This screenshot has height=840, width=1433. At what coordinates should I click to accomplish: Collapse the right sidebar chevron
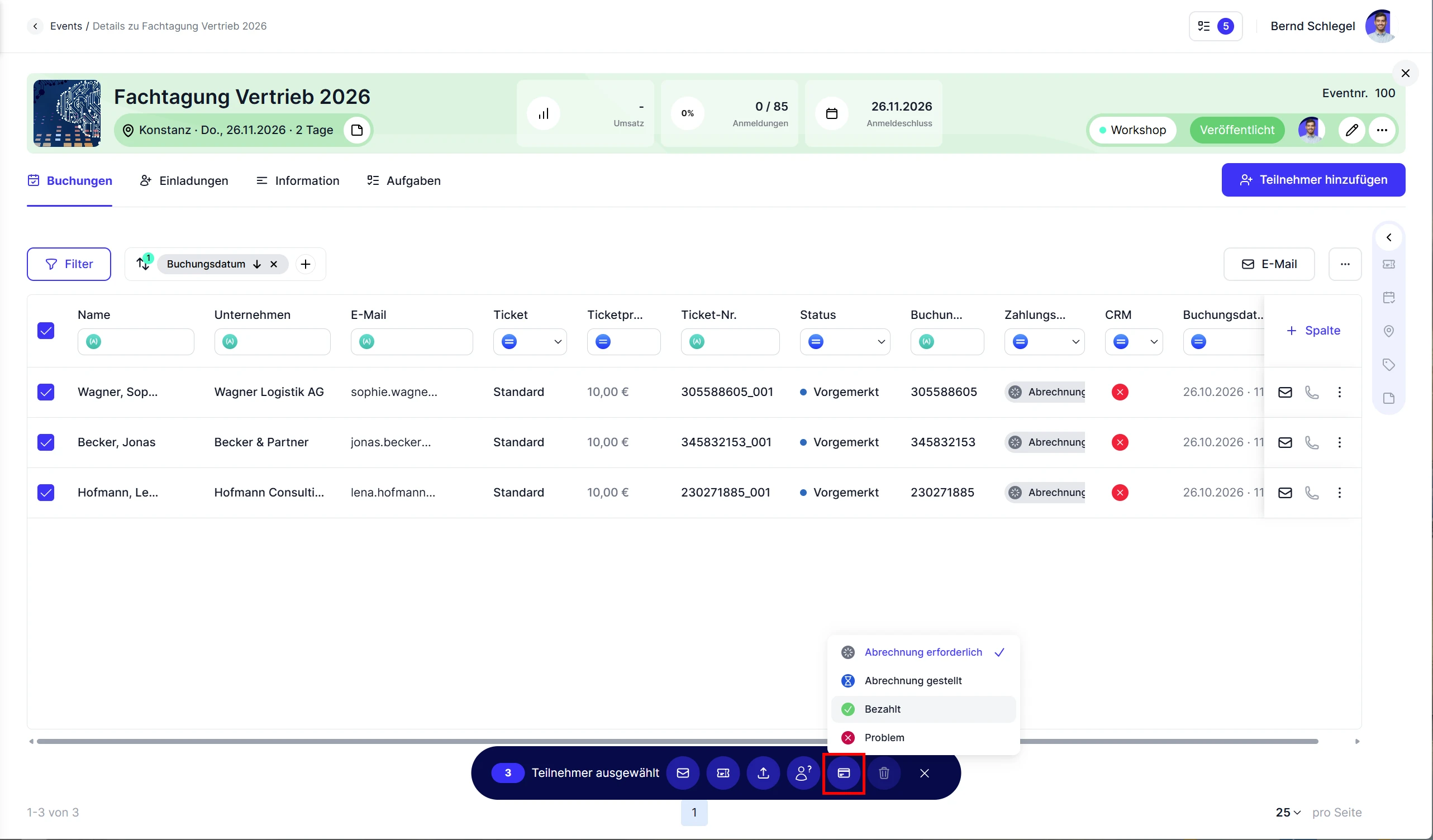tap(1389, 237)
